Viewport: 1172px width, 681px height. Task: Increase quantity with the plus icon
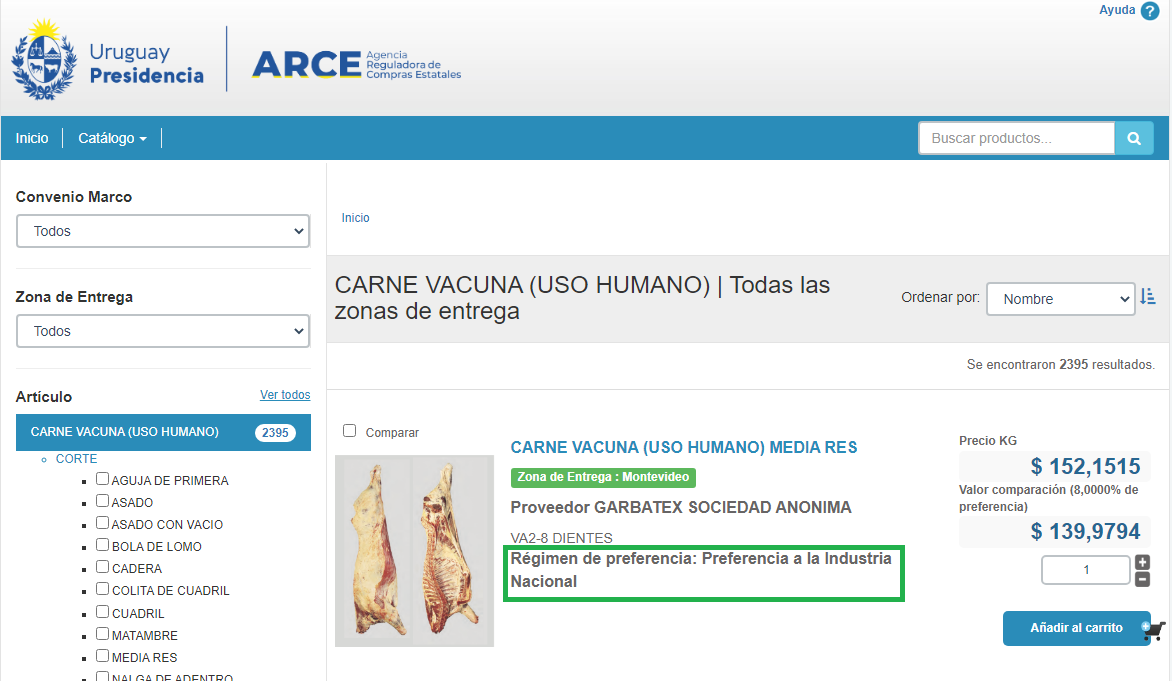tap(1143, 562)
